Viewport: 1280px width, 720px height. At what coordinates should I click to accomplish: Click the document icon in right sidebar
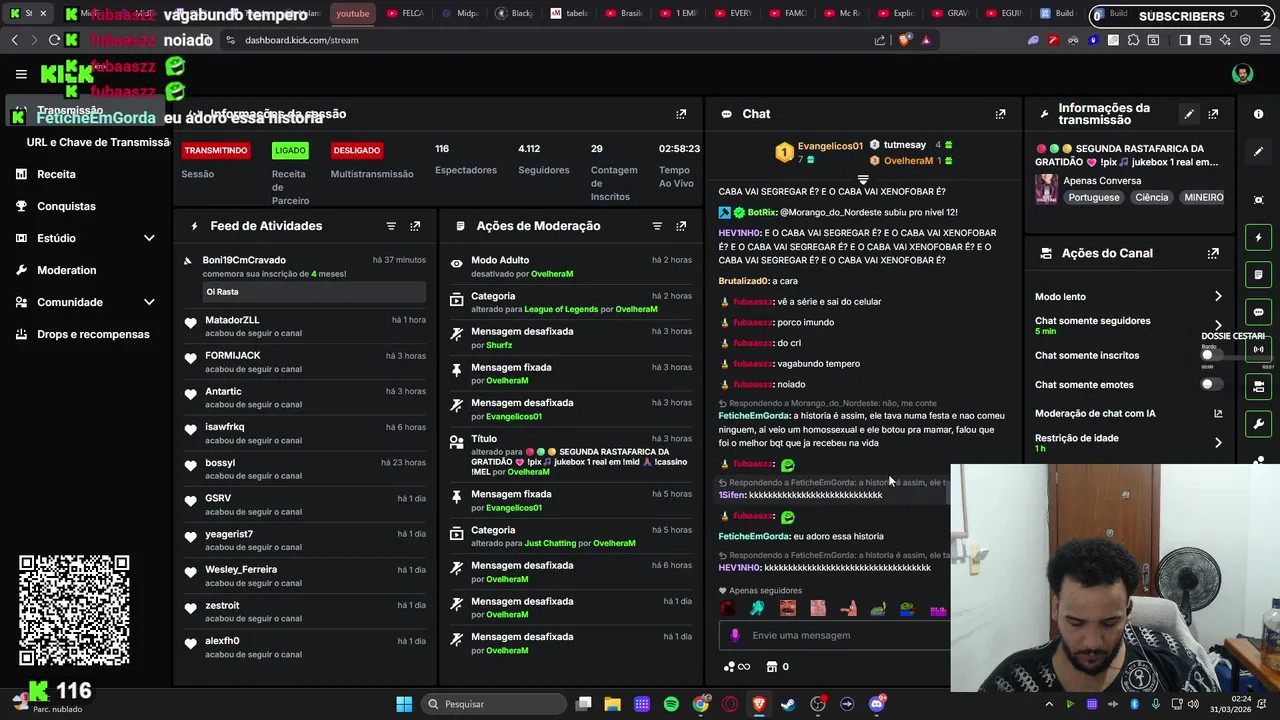[x=1259, y=275]
